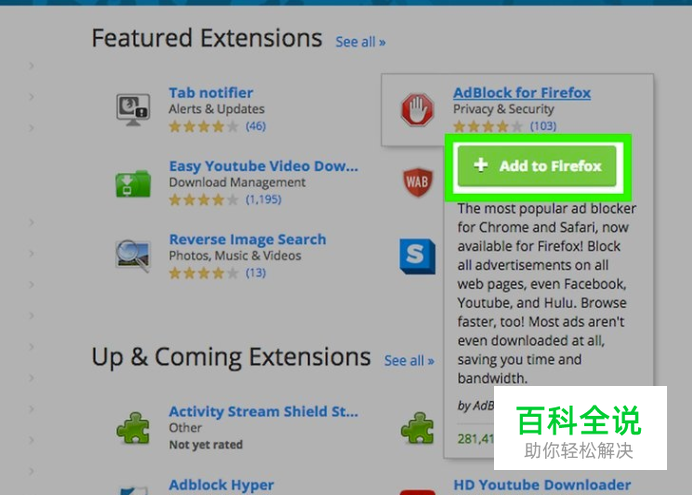
Task: Click the 'Up & Coming Extensions' heading
Action: pos(231,357)
